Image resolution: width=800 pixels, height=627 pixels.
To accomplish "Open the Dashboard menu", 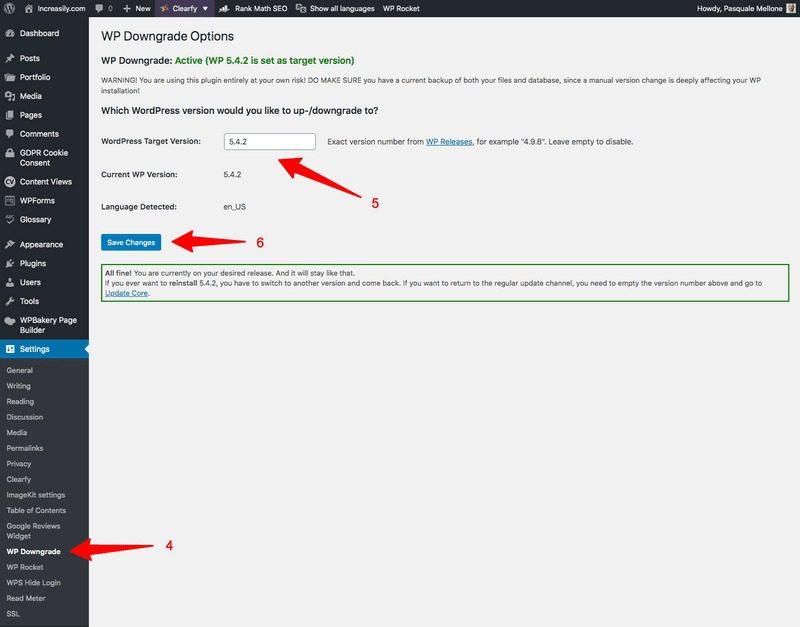I will [x=39, y=33].
